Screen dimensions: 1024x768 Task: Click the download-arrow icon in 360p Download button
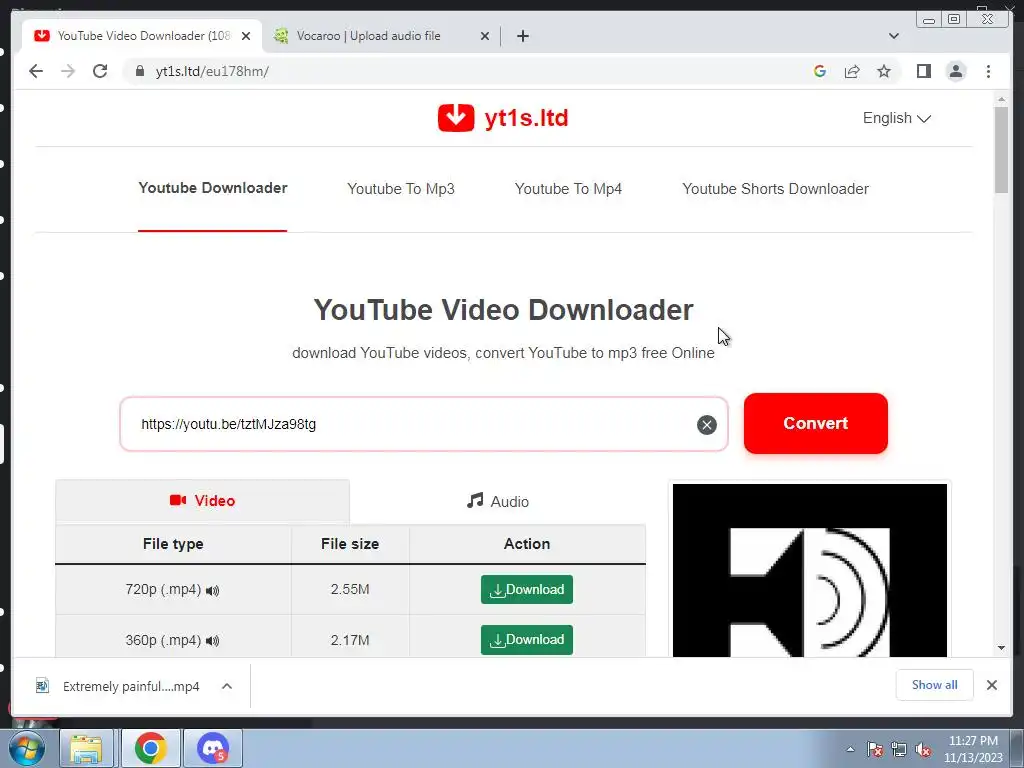coord(497,641)
